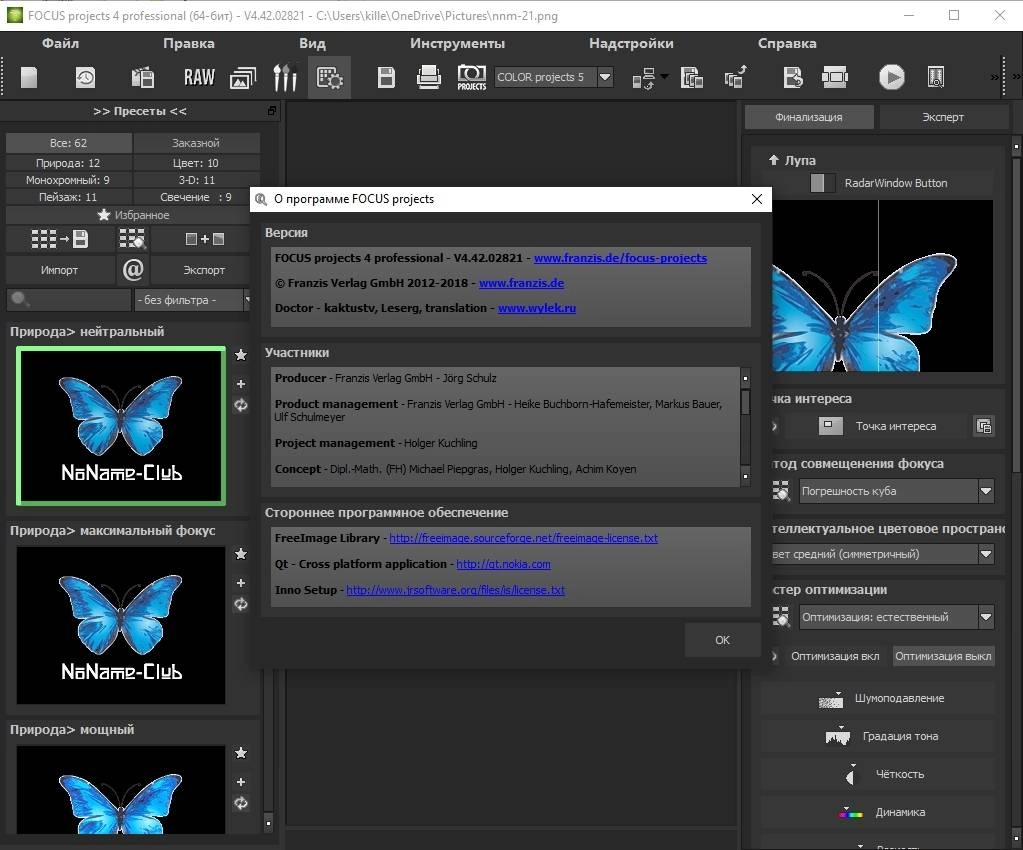The width and height of the screenshot is (1023, 850).
Task: Switch to the Эксперт tab
Action: (943, 117)
